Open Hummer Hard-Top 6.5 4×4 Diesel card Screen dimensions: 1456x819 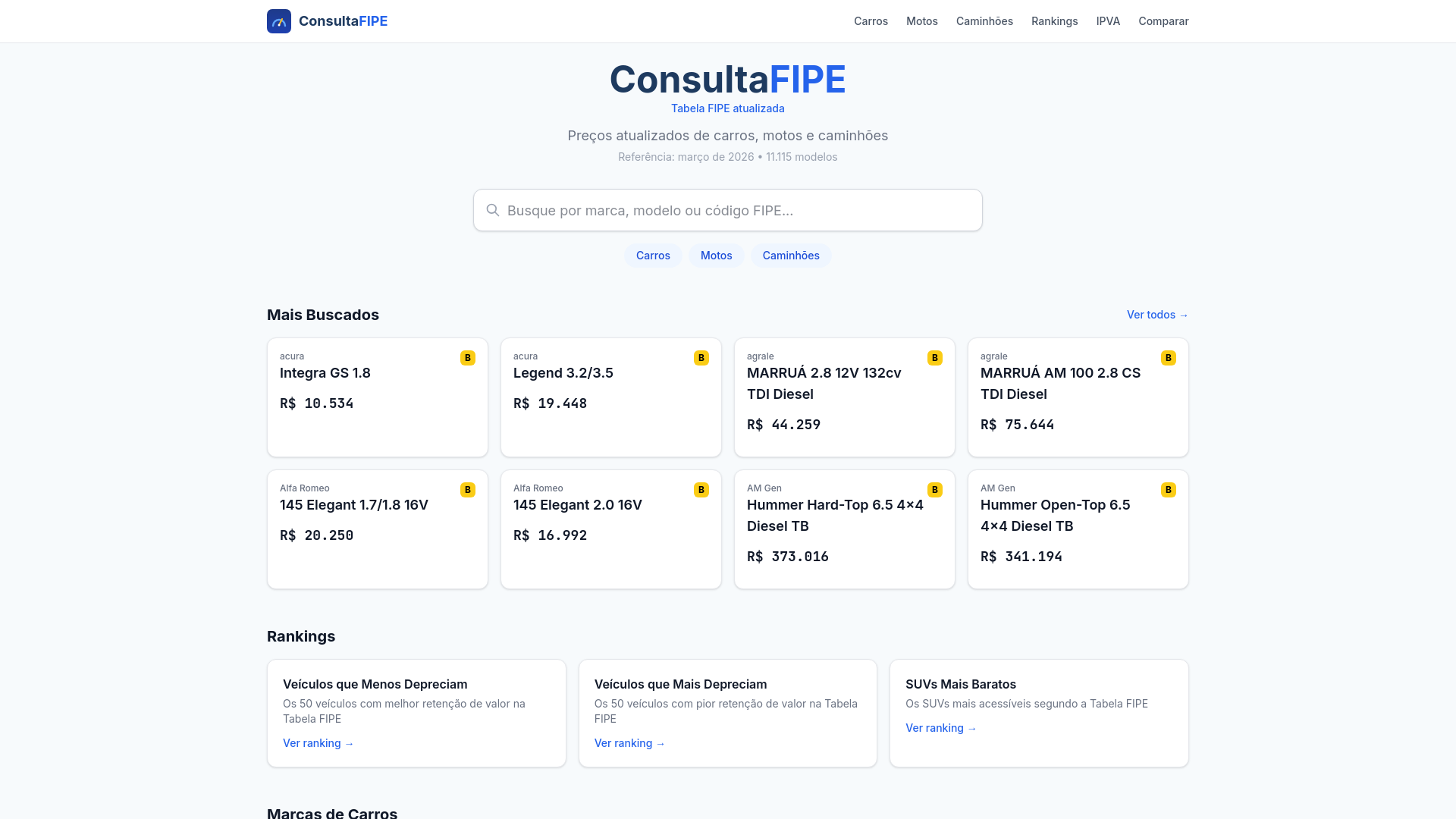[845, 529]
